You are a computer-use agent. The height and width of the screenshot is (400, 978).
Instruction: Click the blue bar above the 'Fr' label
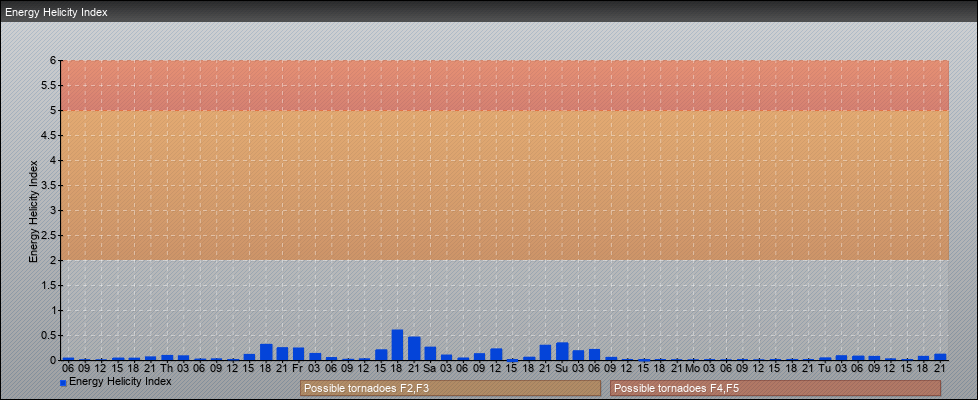298,354
